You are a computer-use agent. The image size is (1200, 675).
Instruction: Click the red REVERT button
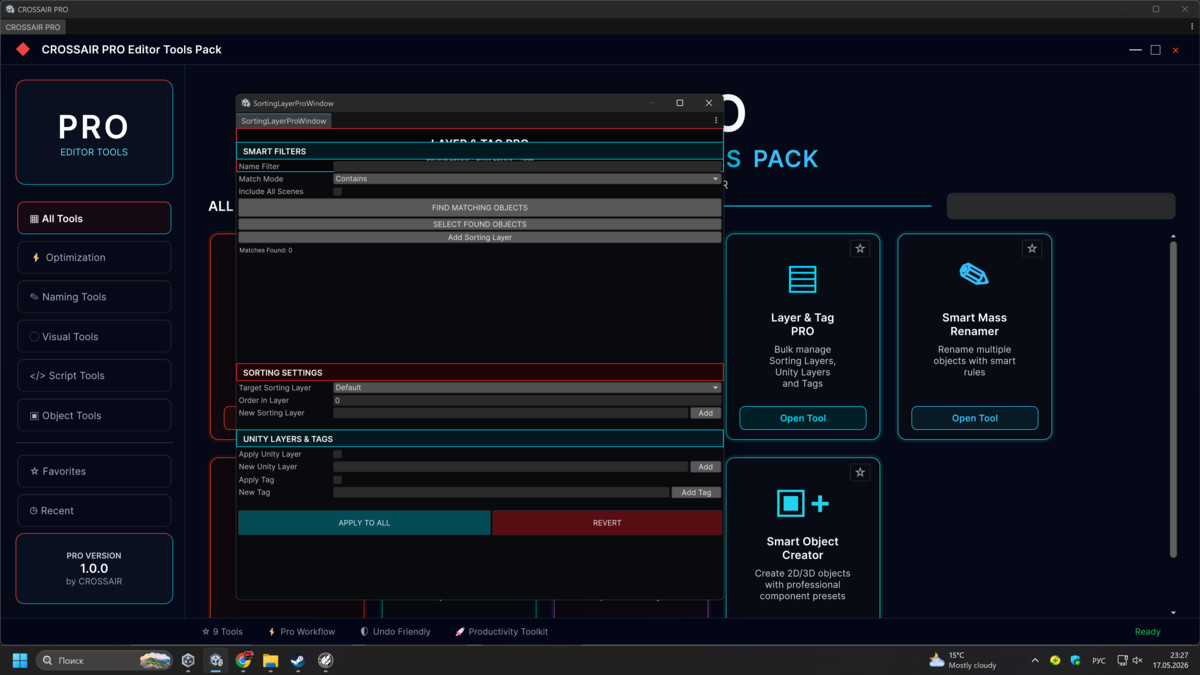[x=607, y=523]
